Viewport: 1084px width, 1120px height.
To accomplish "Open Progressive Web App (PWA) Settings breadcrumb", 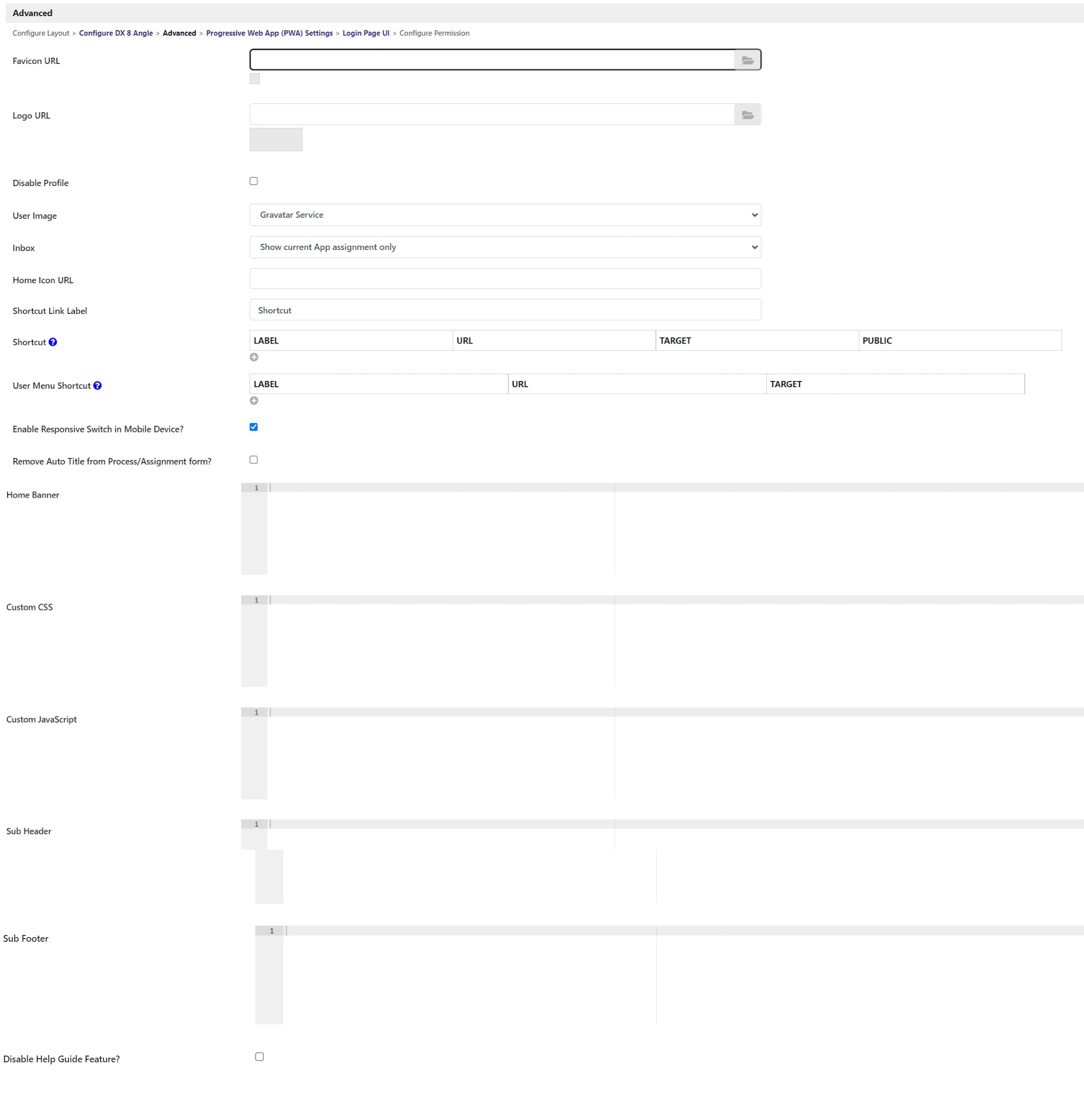I will click(x=269, y=33).
